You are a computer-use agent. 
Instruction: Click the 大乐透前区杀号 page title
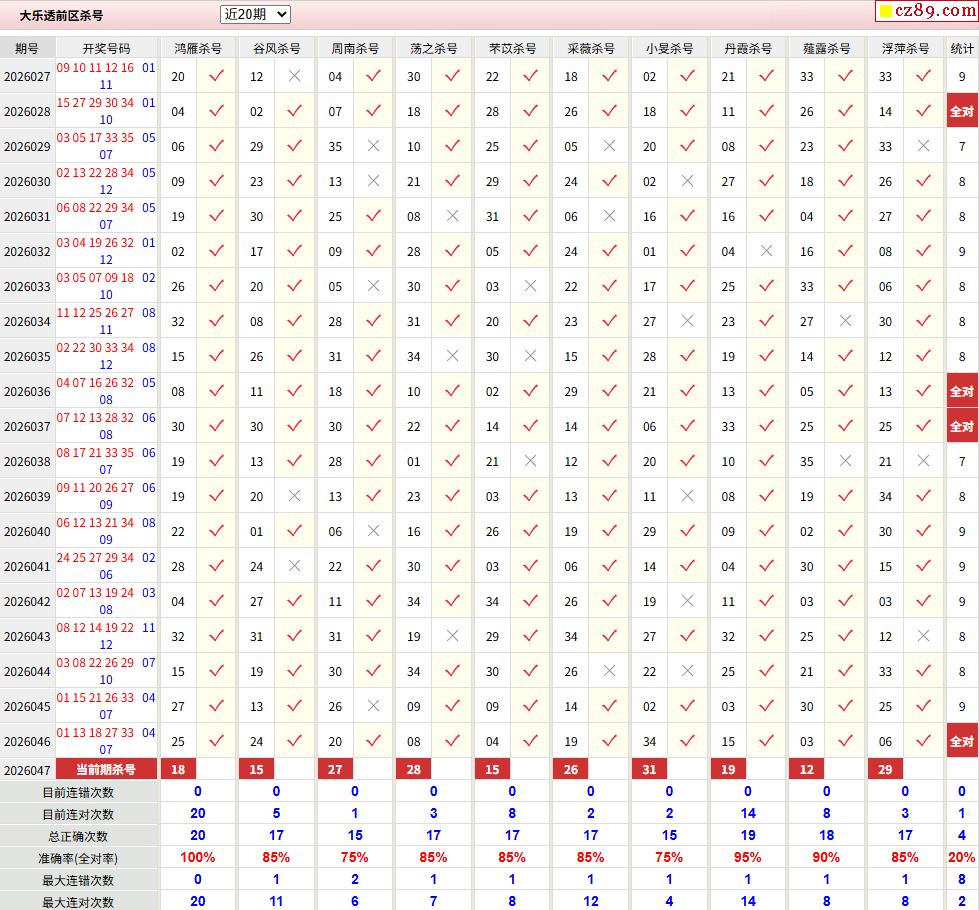[61, 15]
